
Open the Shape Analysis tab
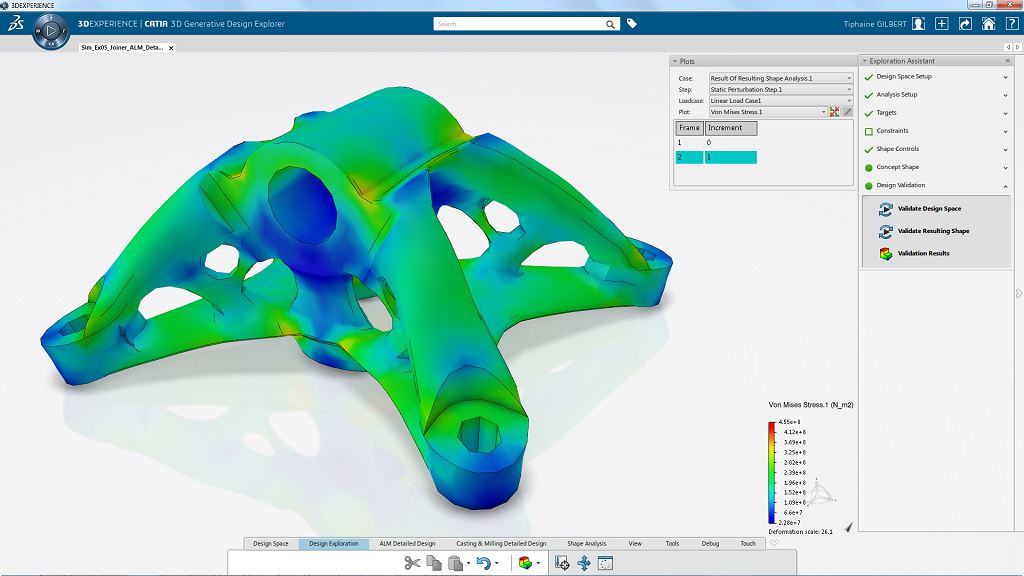tap(587, 544)
